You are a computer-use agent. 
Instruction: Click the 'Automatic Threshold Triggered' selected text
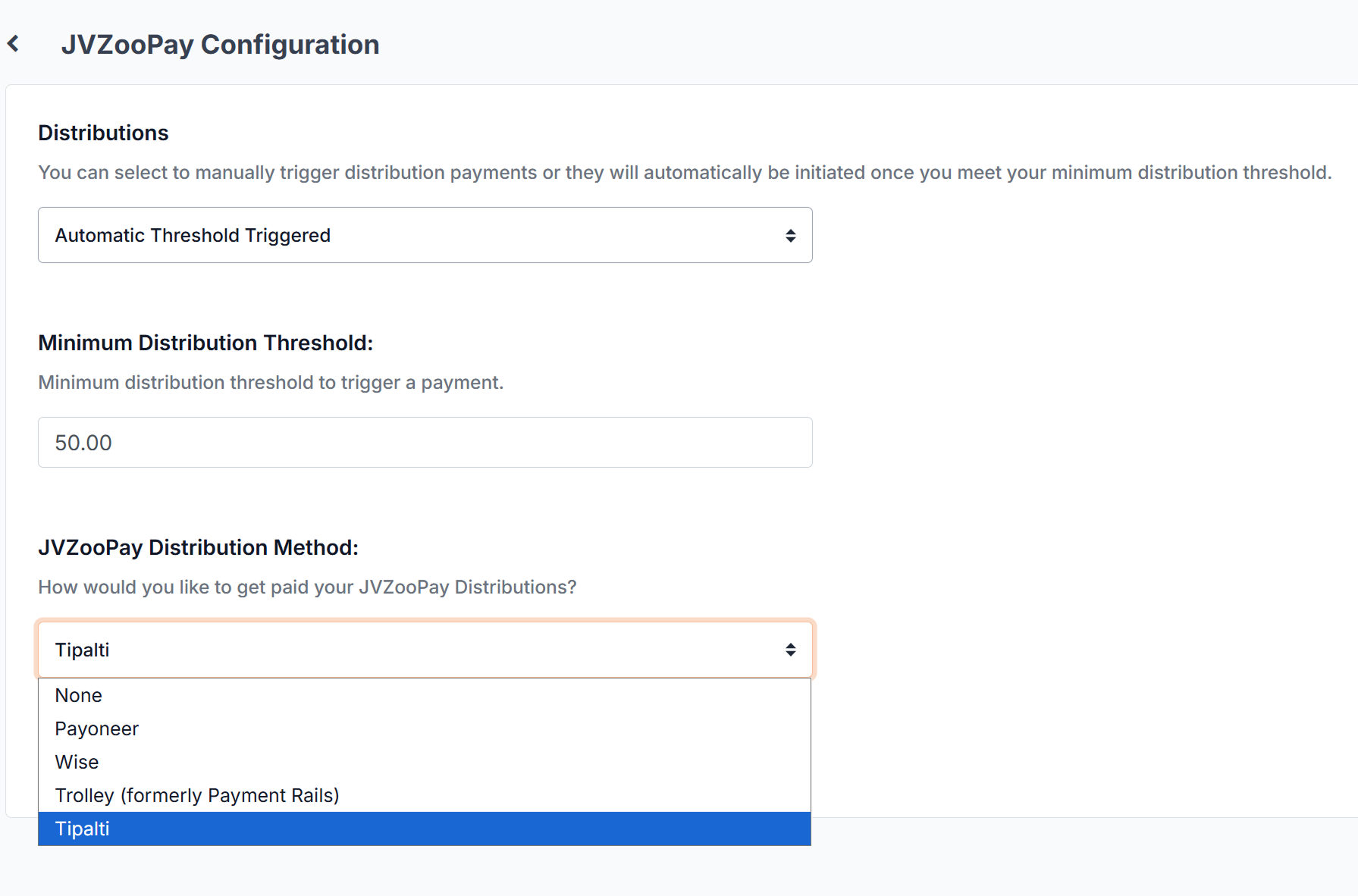click(193, 236)
